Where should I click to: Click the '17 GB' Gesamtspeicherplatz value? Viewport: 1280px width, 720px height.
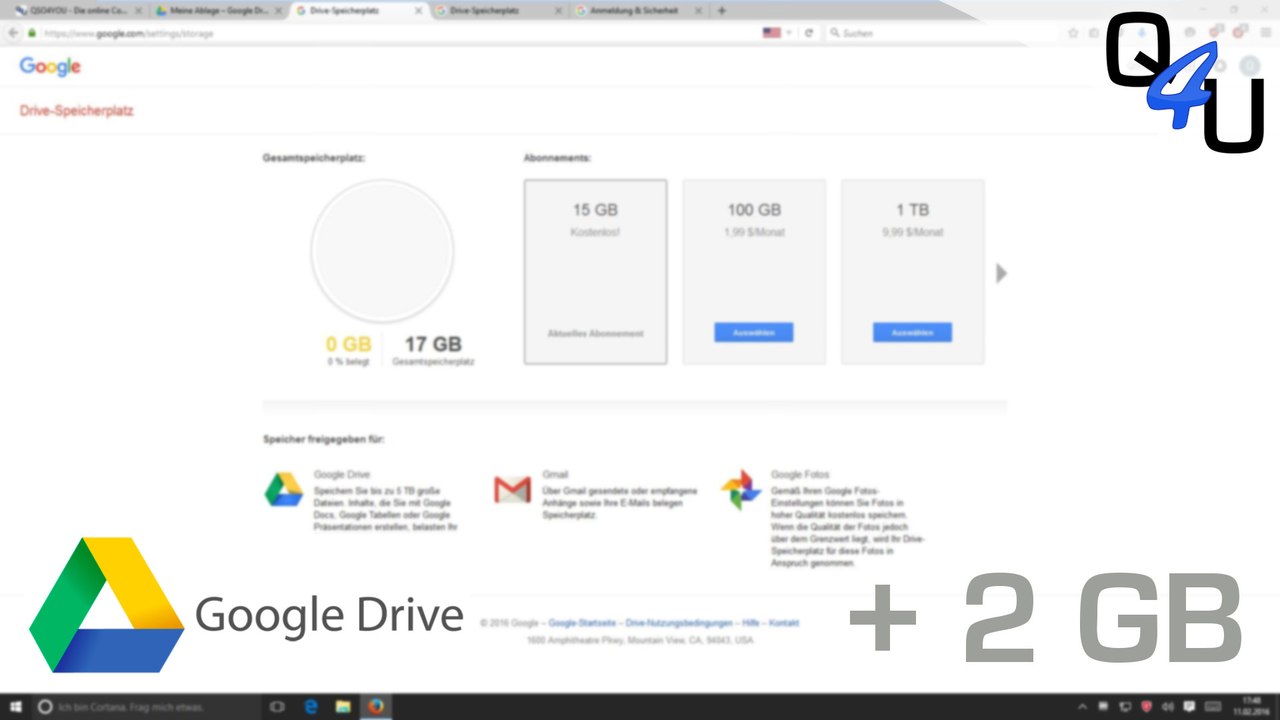(x=433, y=345)
